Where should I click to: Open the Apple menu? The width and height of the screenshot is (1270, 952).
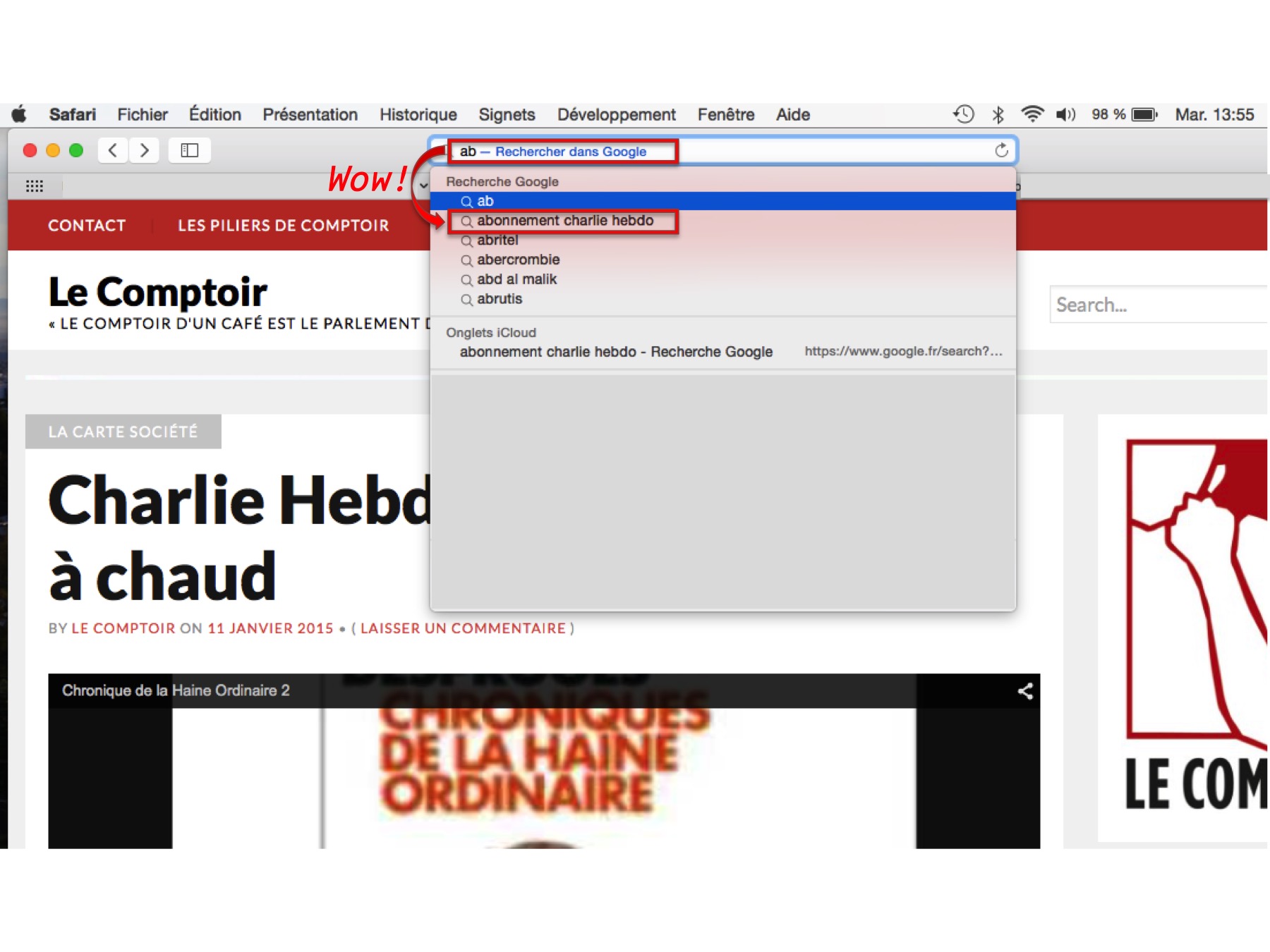click(20, 114)
